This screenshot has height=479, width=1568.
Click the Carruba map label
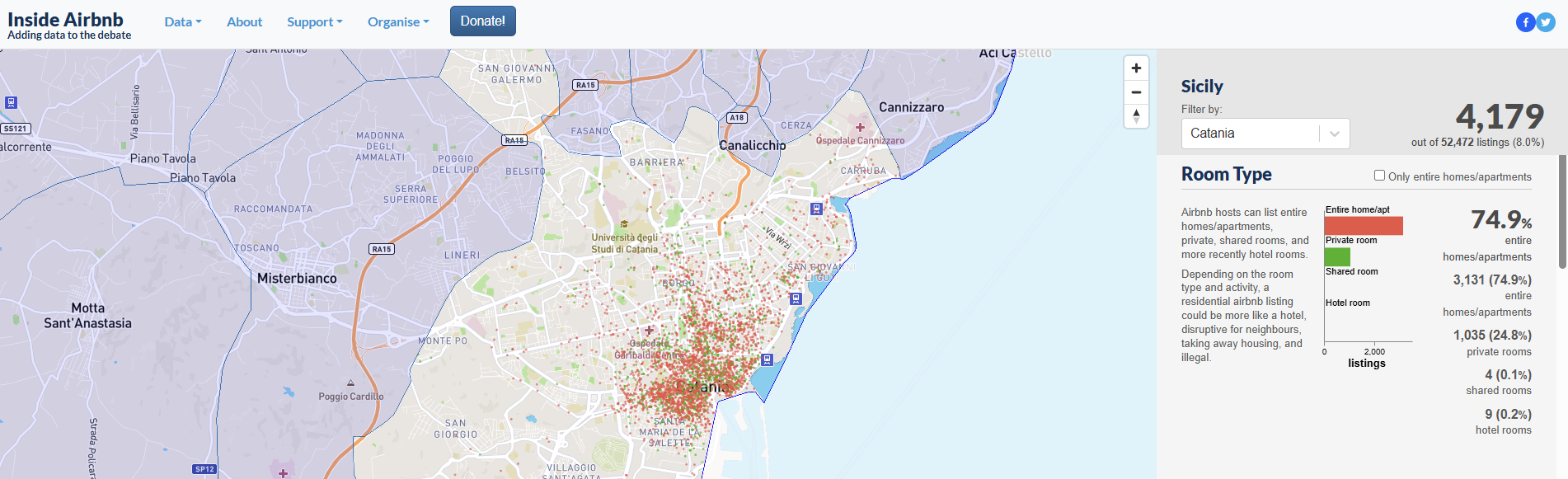[x=863, y=171]
